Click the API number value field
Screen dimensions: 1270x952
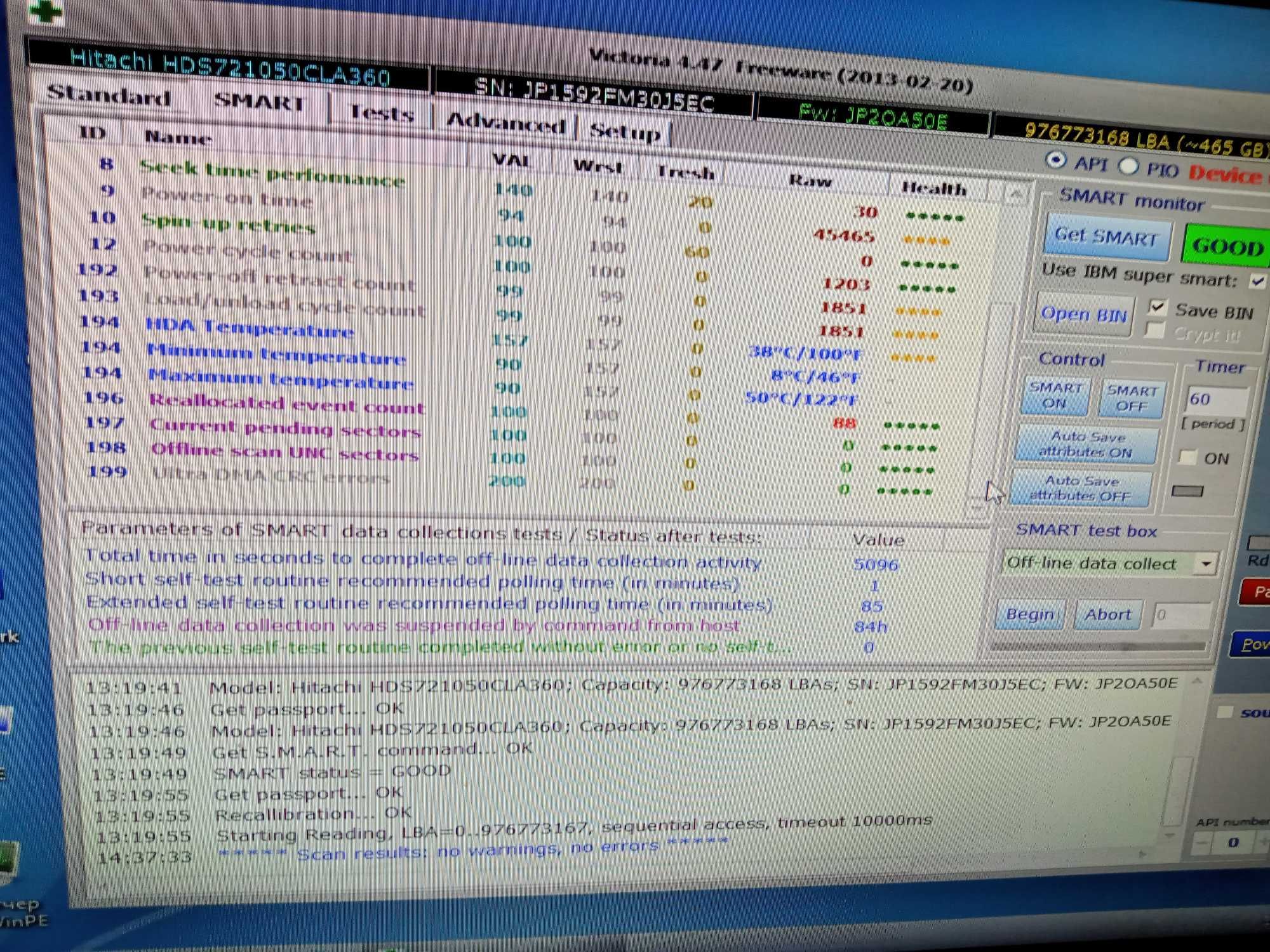[x=1233, y=842]
